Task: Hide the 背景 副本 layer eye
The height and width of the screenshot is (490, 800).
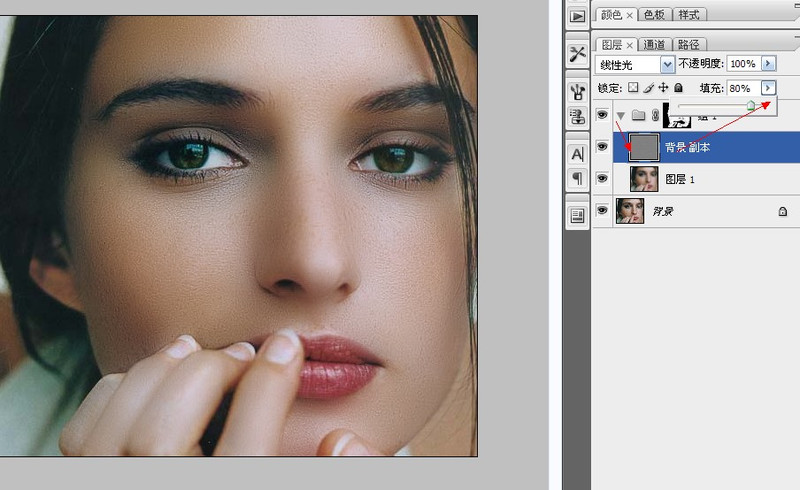Action: tap(602, 147)
